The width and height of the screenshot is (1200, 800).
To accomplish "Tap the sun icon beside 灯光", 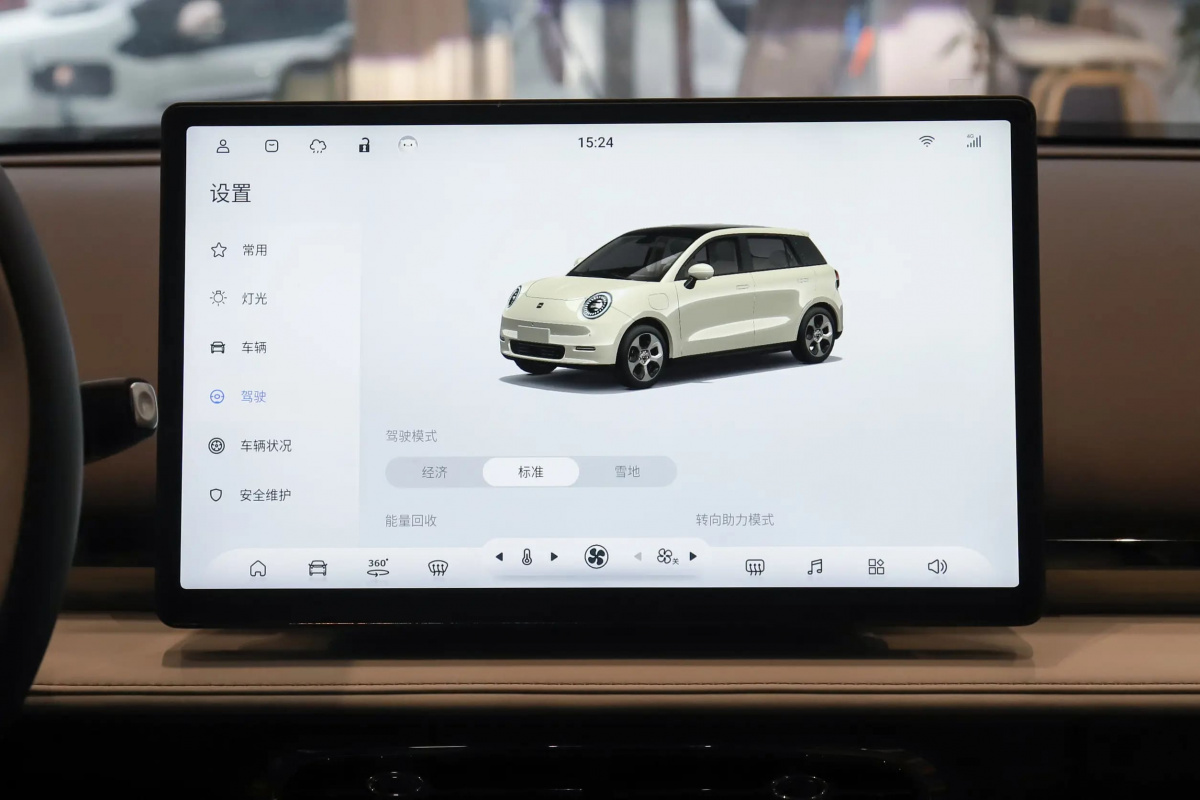I will [x=218, y=298].
